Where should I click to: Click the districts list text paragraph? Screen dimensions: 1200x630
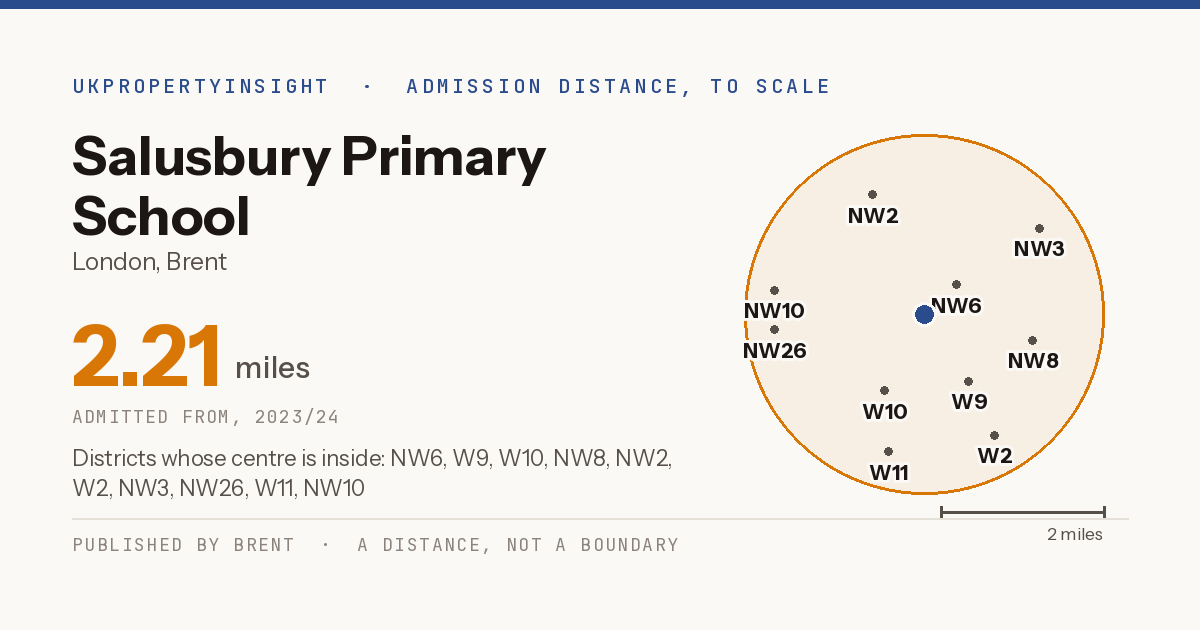pyautogui.click(x=372, y=473)
